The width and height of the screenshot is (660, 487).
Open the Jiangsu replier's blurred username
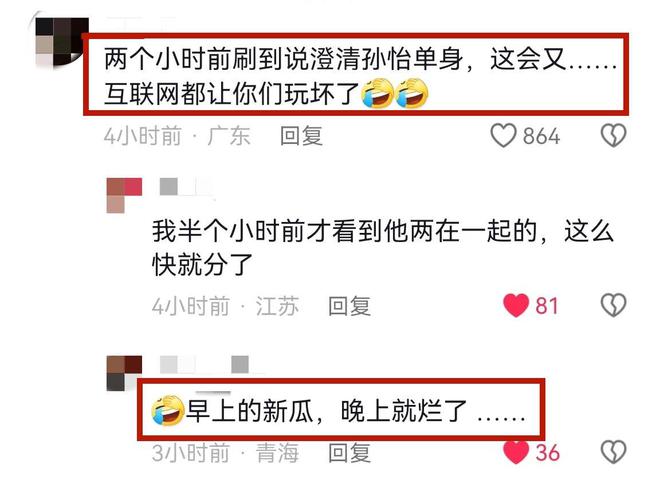click(186, 187)
